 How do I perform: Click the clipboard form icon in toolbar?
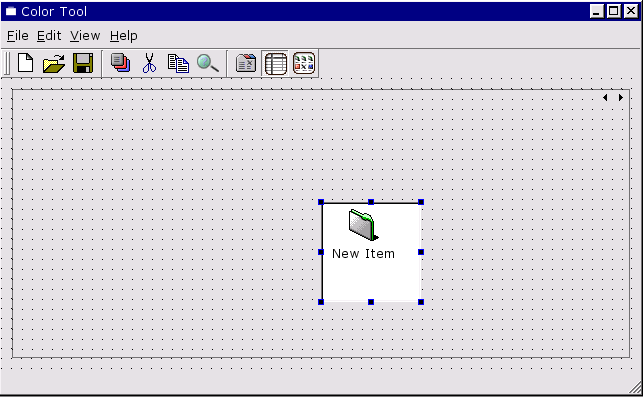246,64
